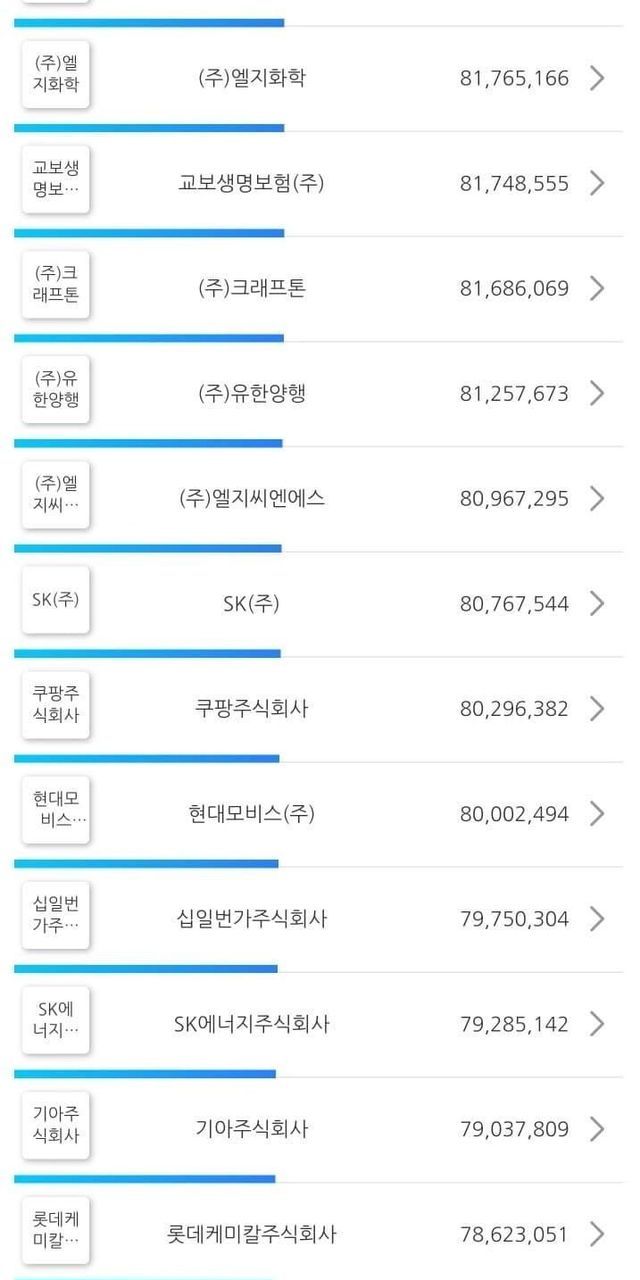This screenshot has height=1280, width=640.
Task: Expand the SK에너지주식회사 row chevron
Action: [597, 1024]
